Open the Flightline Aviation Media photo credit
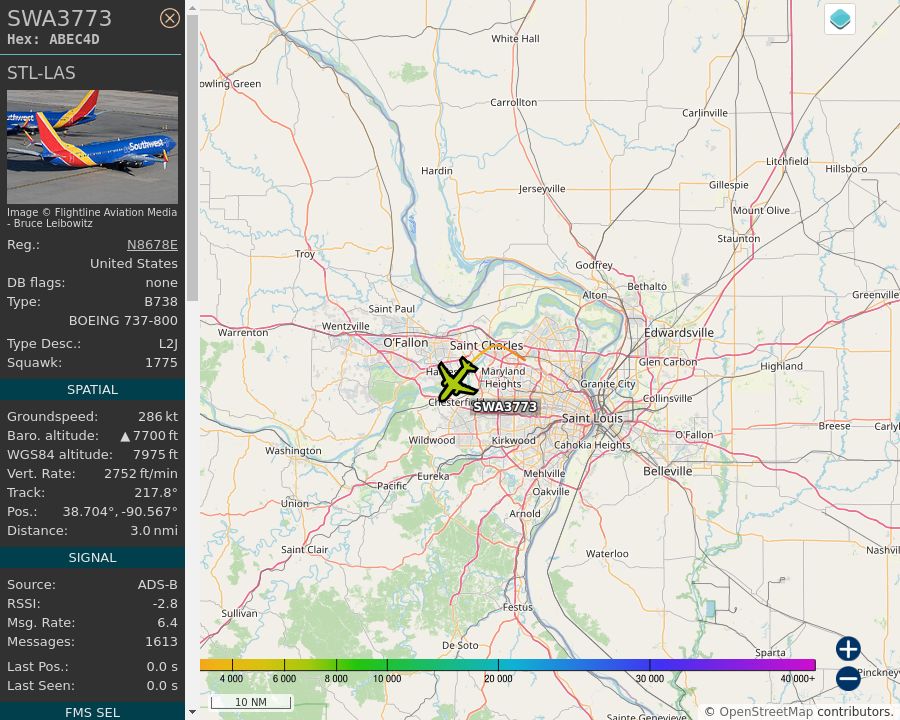Image resolution: width=900 pixels, height=720 pixels. 92,217
